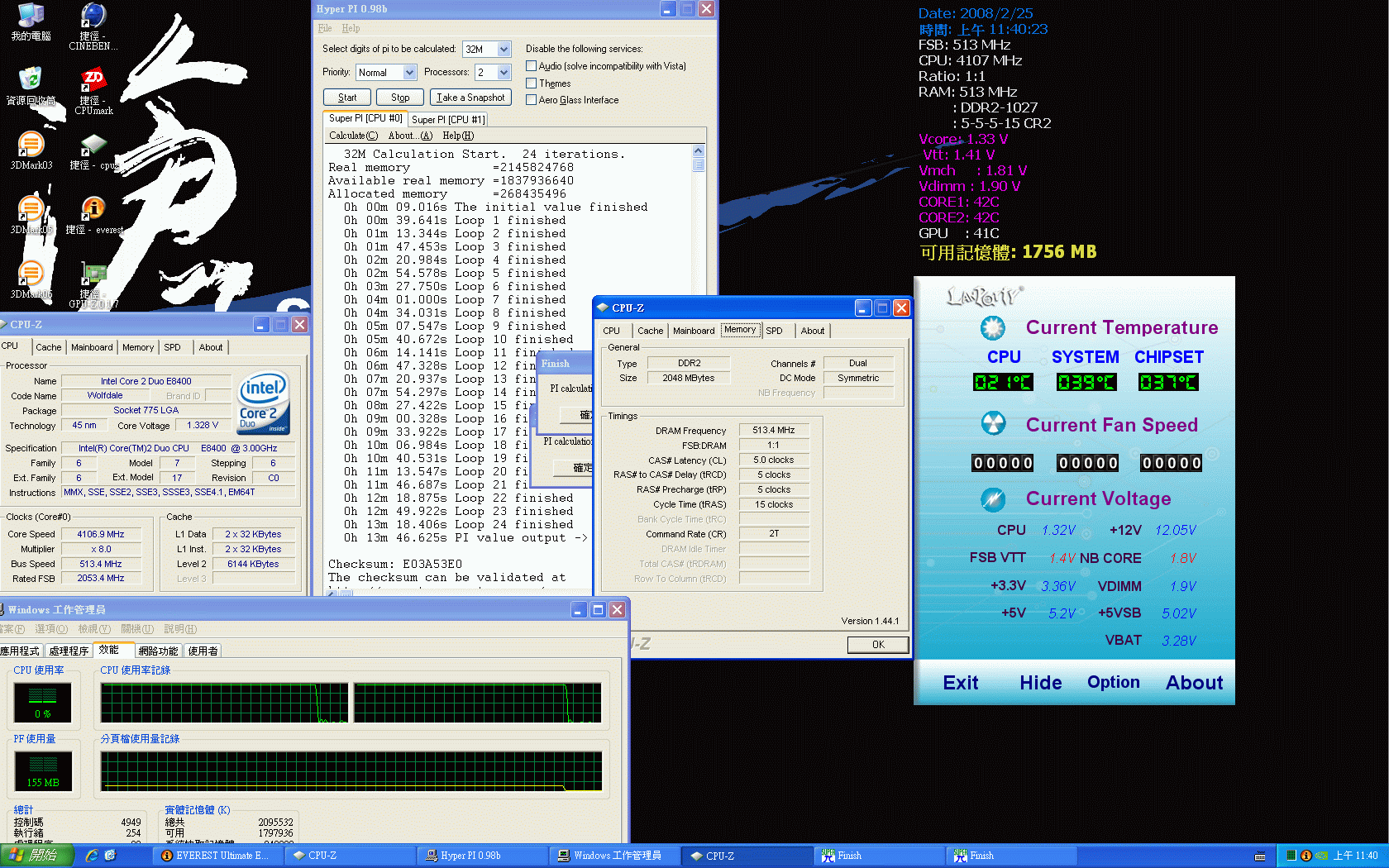Click the Current Voltage lightning icon
The width and height of the screenshot is (1389, 868).
(x=992, y=498)
